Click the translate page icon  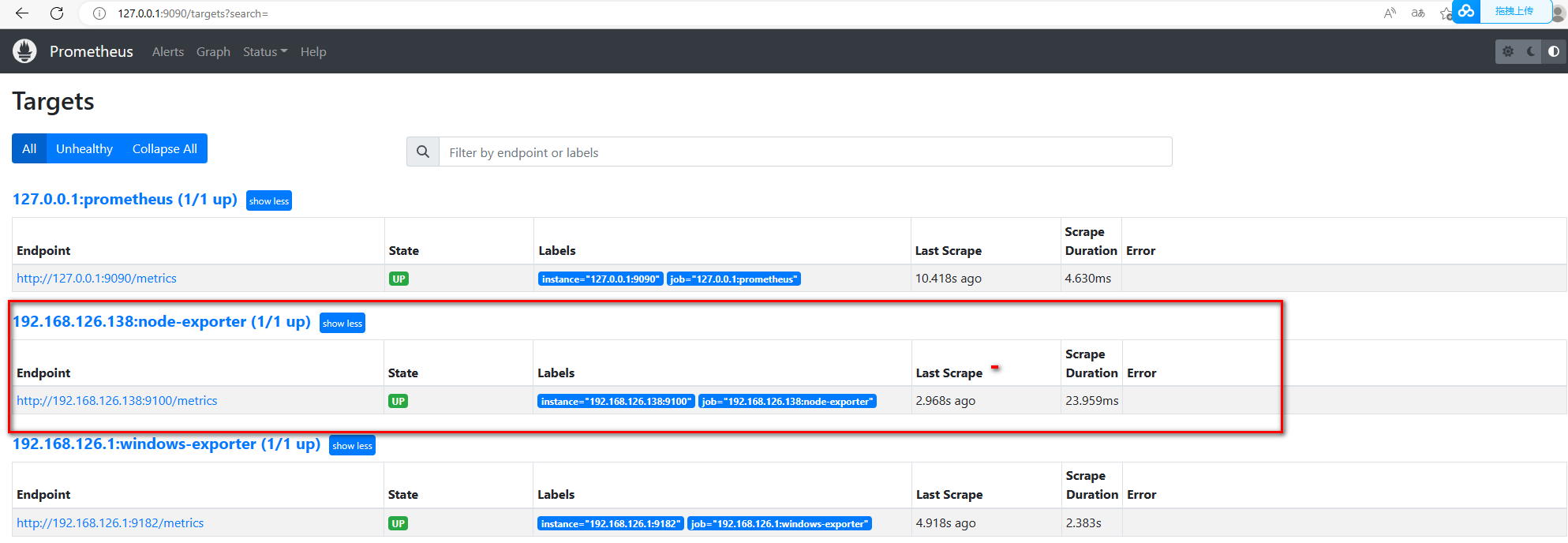coord(1418,13)
